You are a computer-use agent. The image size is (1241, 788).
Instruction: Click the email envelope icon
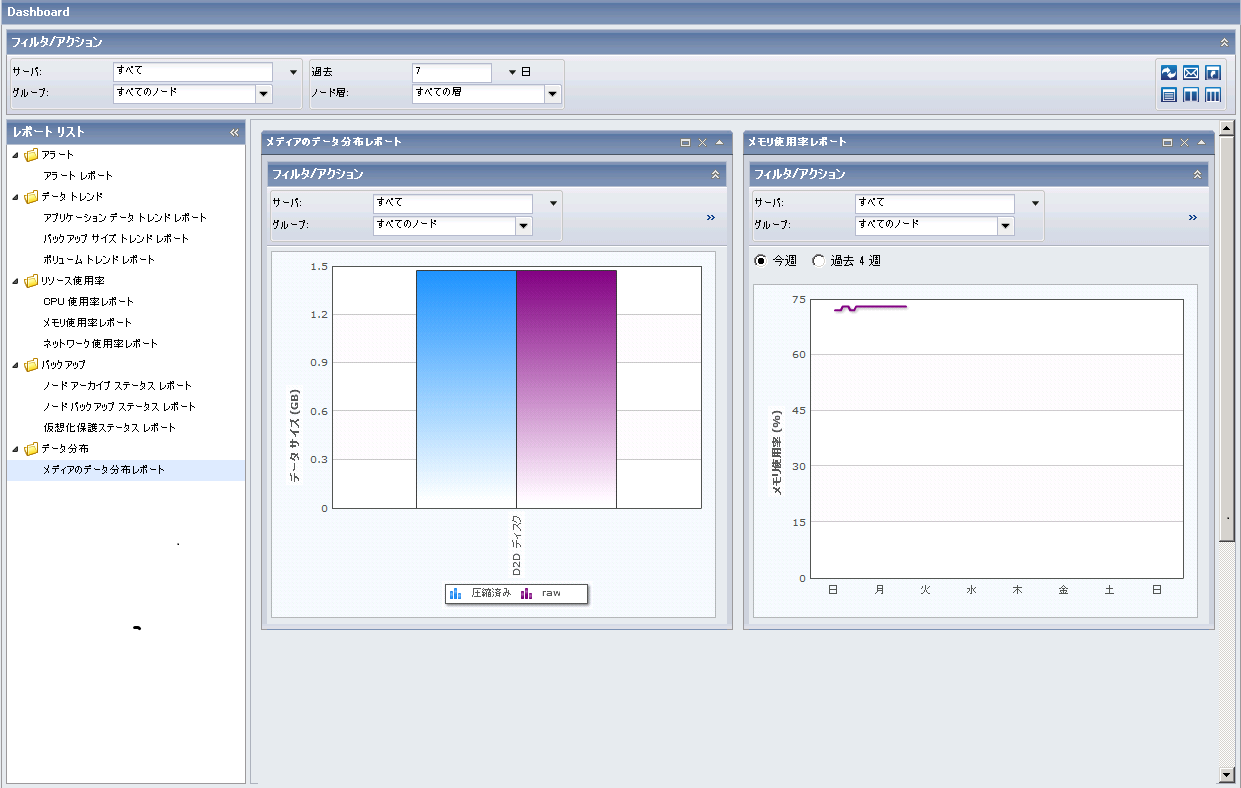1190,73
